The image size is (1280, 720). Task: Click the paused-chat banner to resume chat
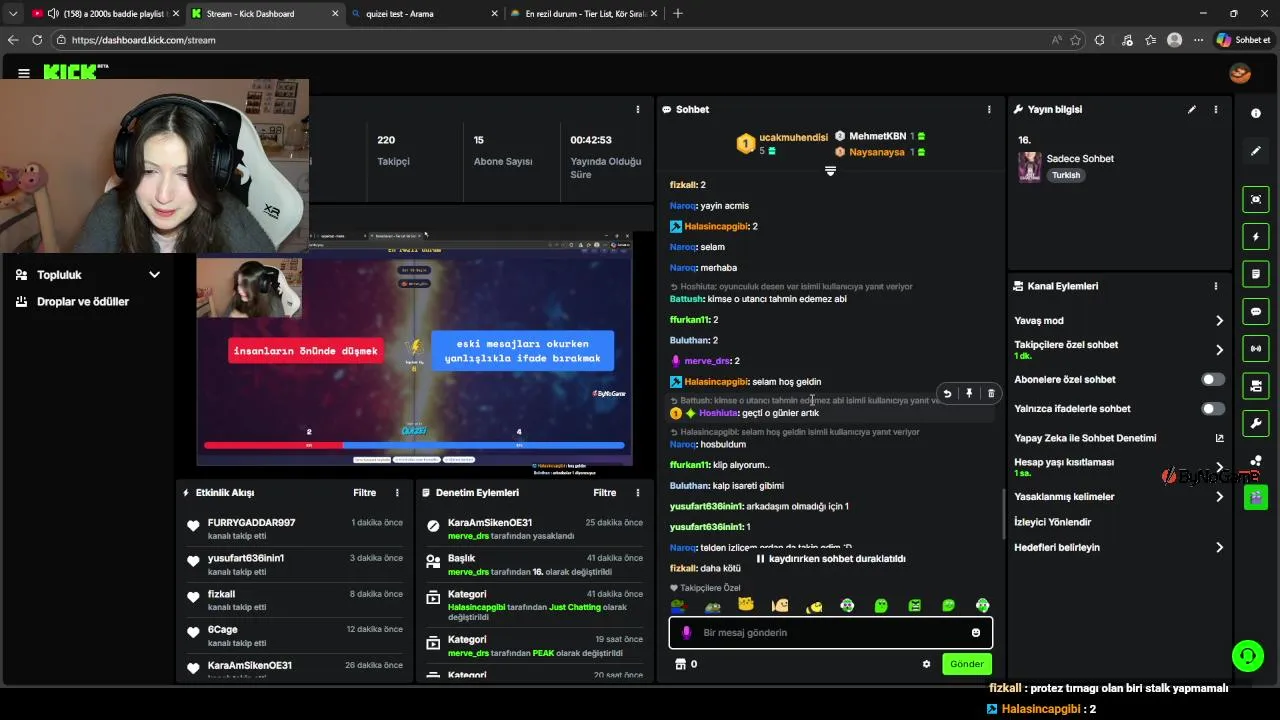pyautogui.click(x=831, y=559)
